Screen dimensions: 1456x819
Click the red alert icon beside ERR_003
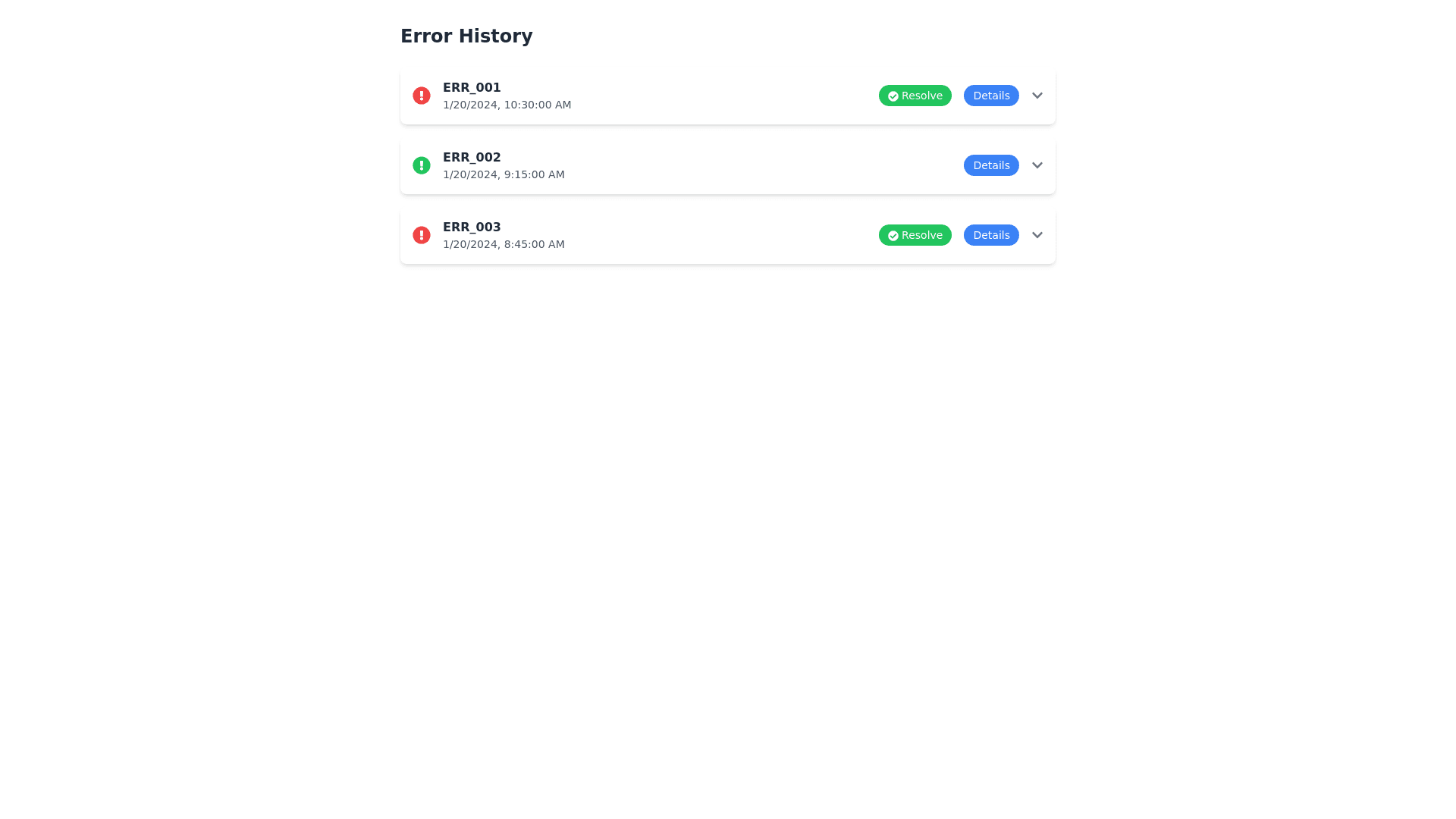[x=421, y=235]
